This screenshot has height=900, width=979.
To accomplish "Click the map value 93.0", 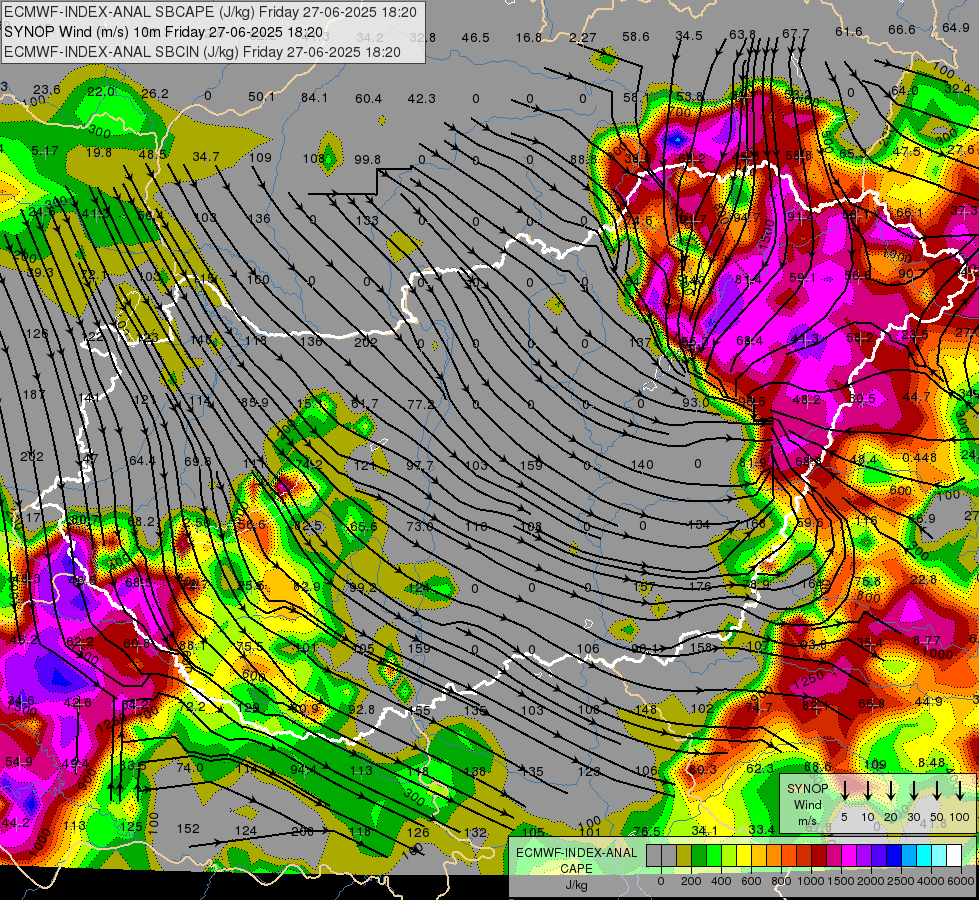I will point(695,403).
